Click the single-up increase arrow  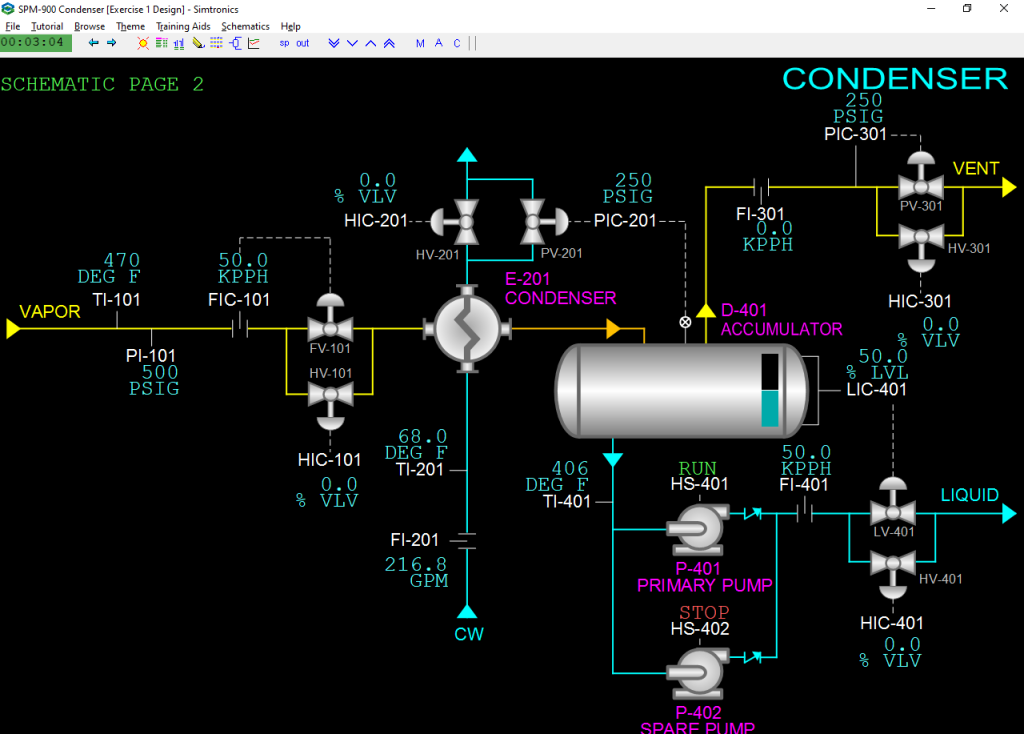point(371,43)
